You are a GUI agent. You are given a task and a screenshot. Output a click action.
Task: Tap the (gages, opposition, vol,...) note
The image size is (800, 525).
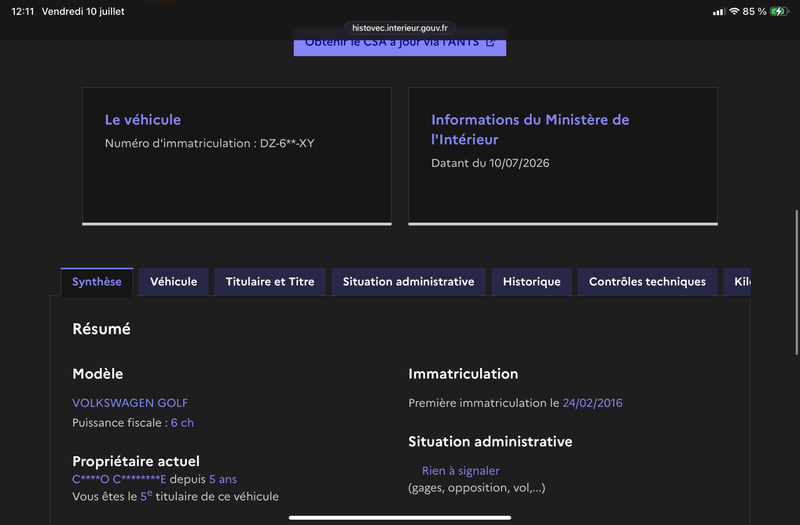pos(477,488)
